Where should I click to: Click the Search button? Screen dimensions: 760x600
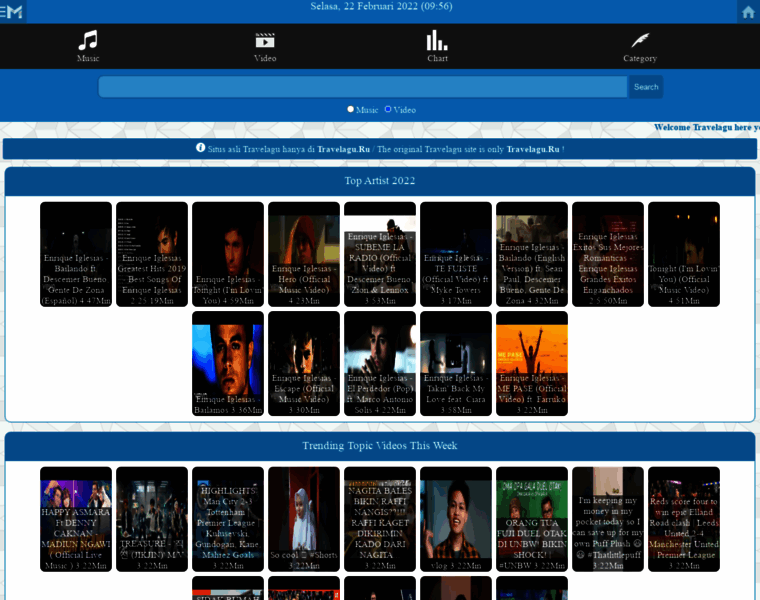[x=646, y=87]
